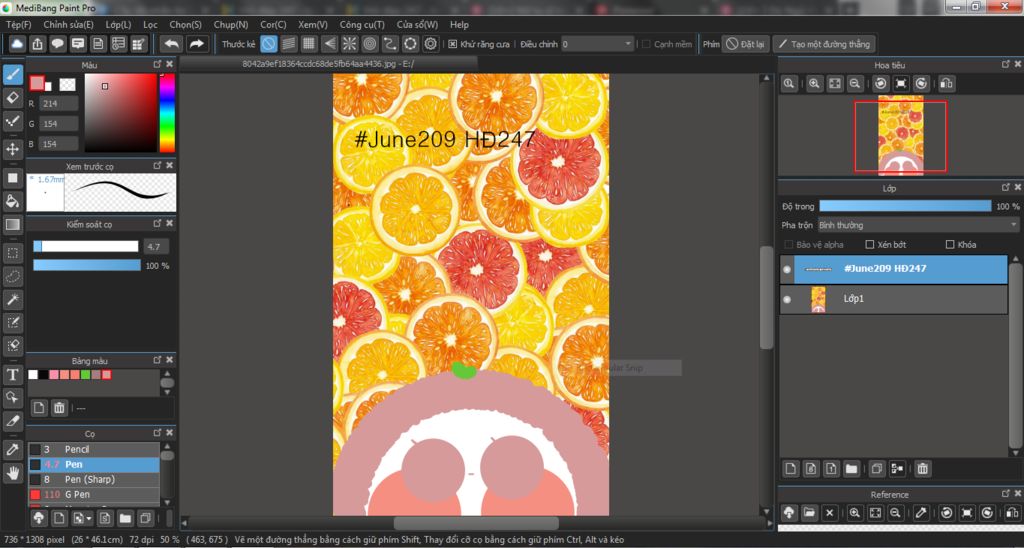Screen dimensions: 1024x548
Task: Hide the Lớp1 layer
Action: pos(787,299)
